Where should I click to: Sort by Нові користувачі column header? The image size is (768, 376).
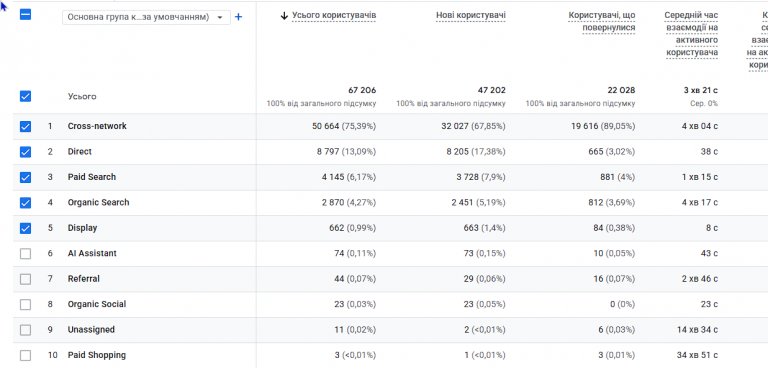click(x=471, y=16)
